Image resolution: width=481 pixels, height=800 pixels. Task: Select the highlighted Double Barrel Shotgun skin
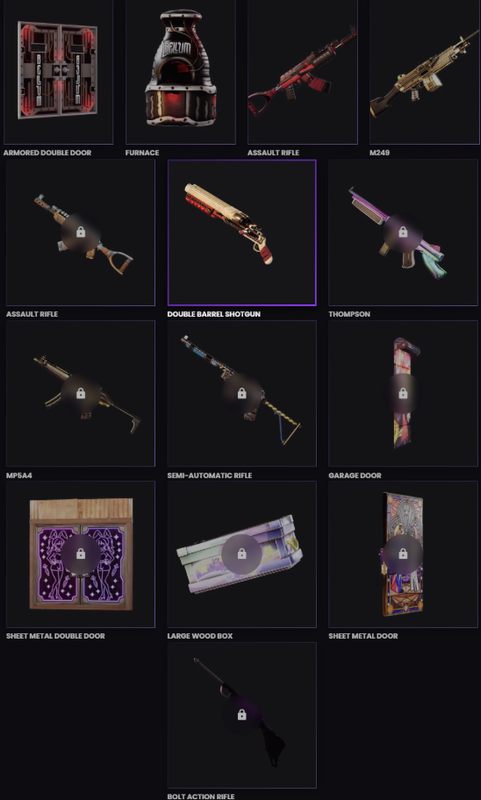[242, 233]
